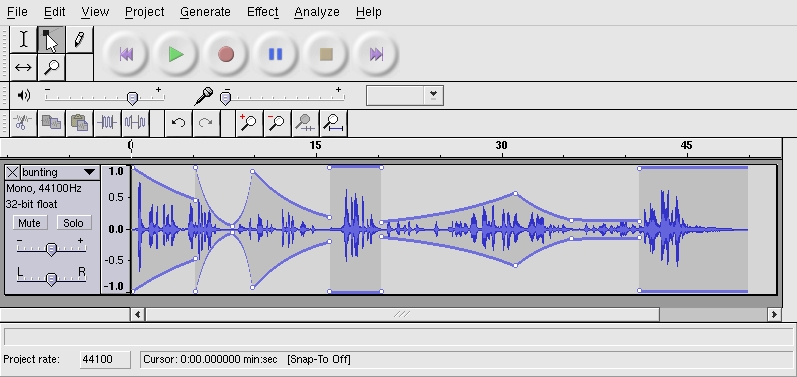Click the Project rate field 44100
This screenshot has width=797, height=377.
pos(105,359)
